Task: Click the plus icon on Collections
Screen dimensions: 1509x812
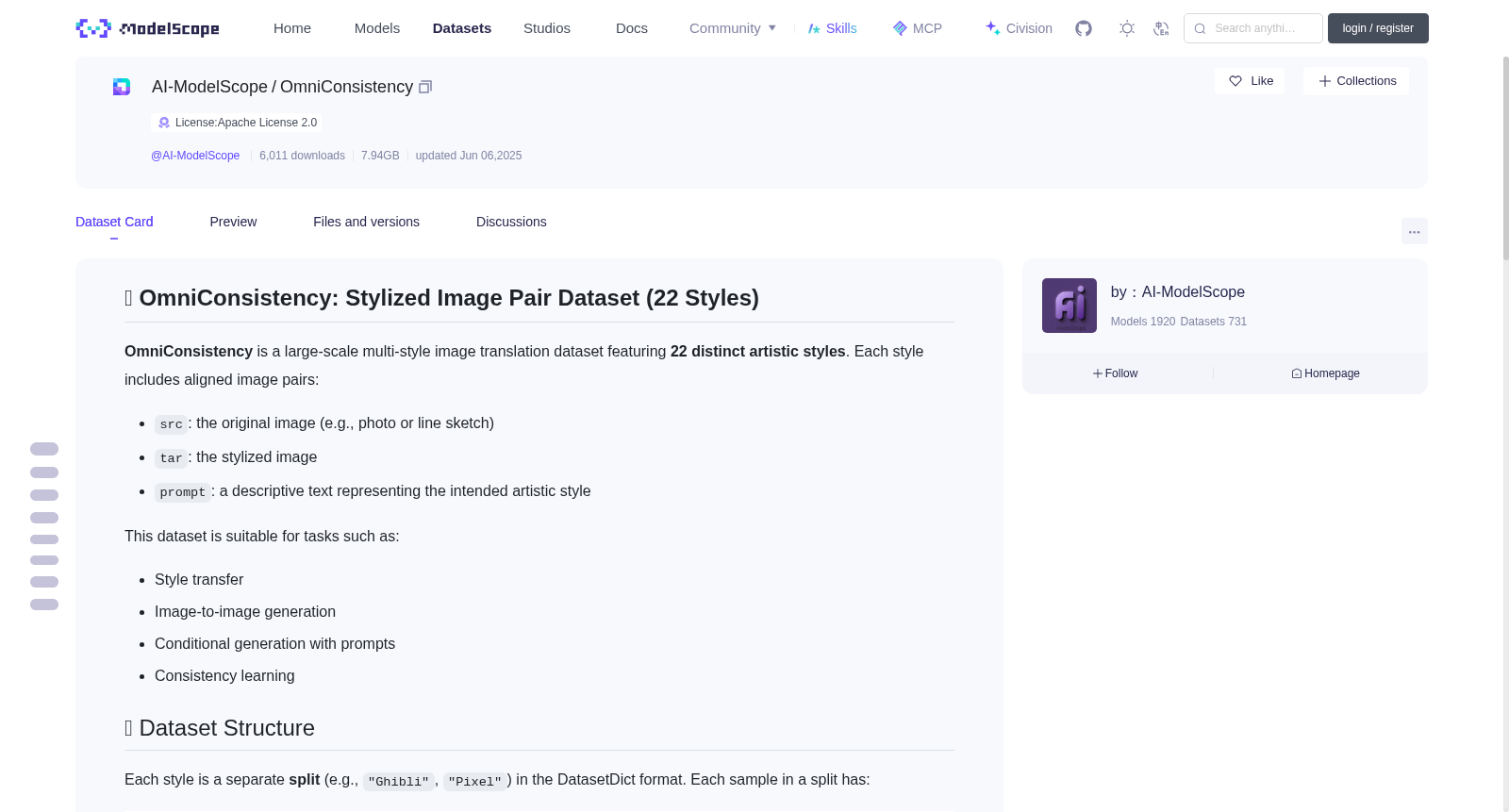Action: coord(1325,81)
